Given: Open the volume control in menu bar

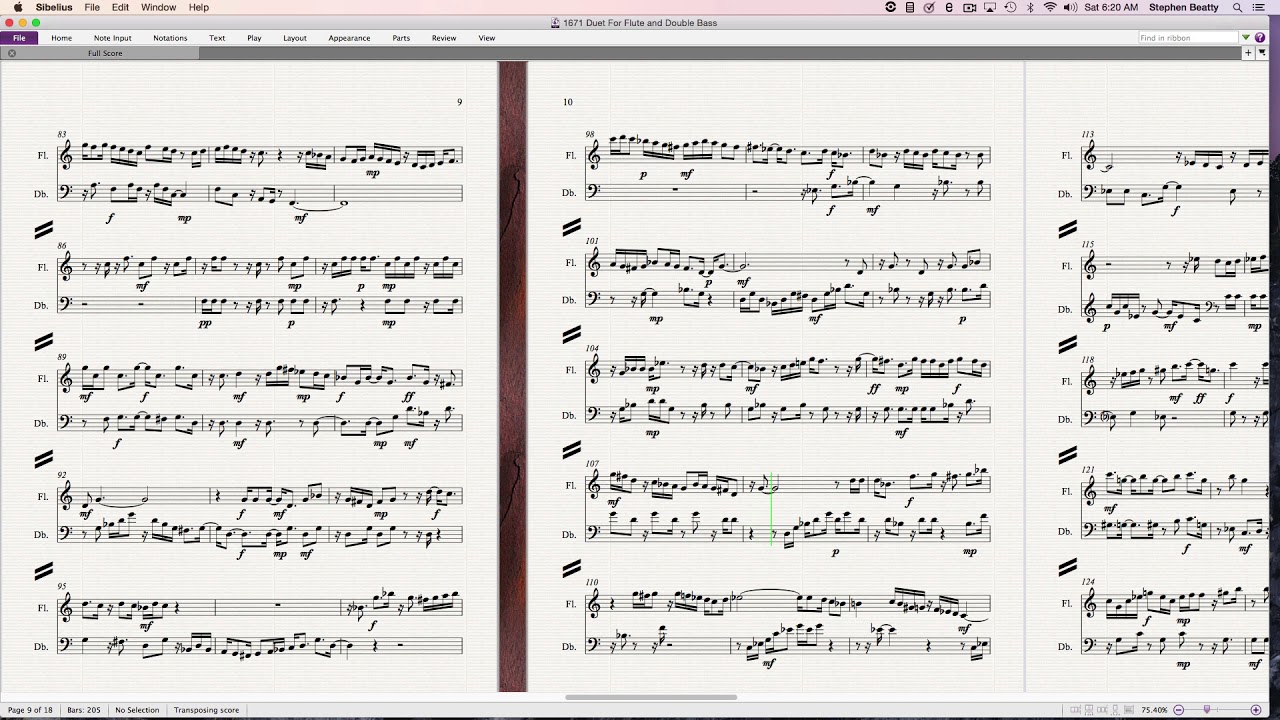Looking at the screenshot, I should (1070, 7).
